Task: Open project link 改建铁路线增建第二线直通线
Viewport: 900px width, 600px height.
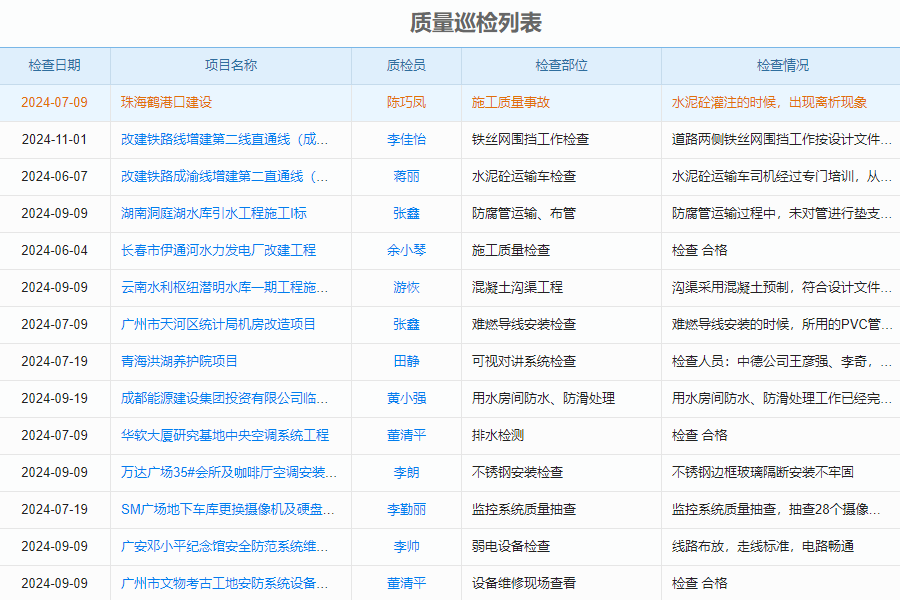Action: (224, 140)
